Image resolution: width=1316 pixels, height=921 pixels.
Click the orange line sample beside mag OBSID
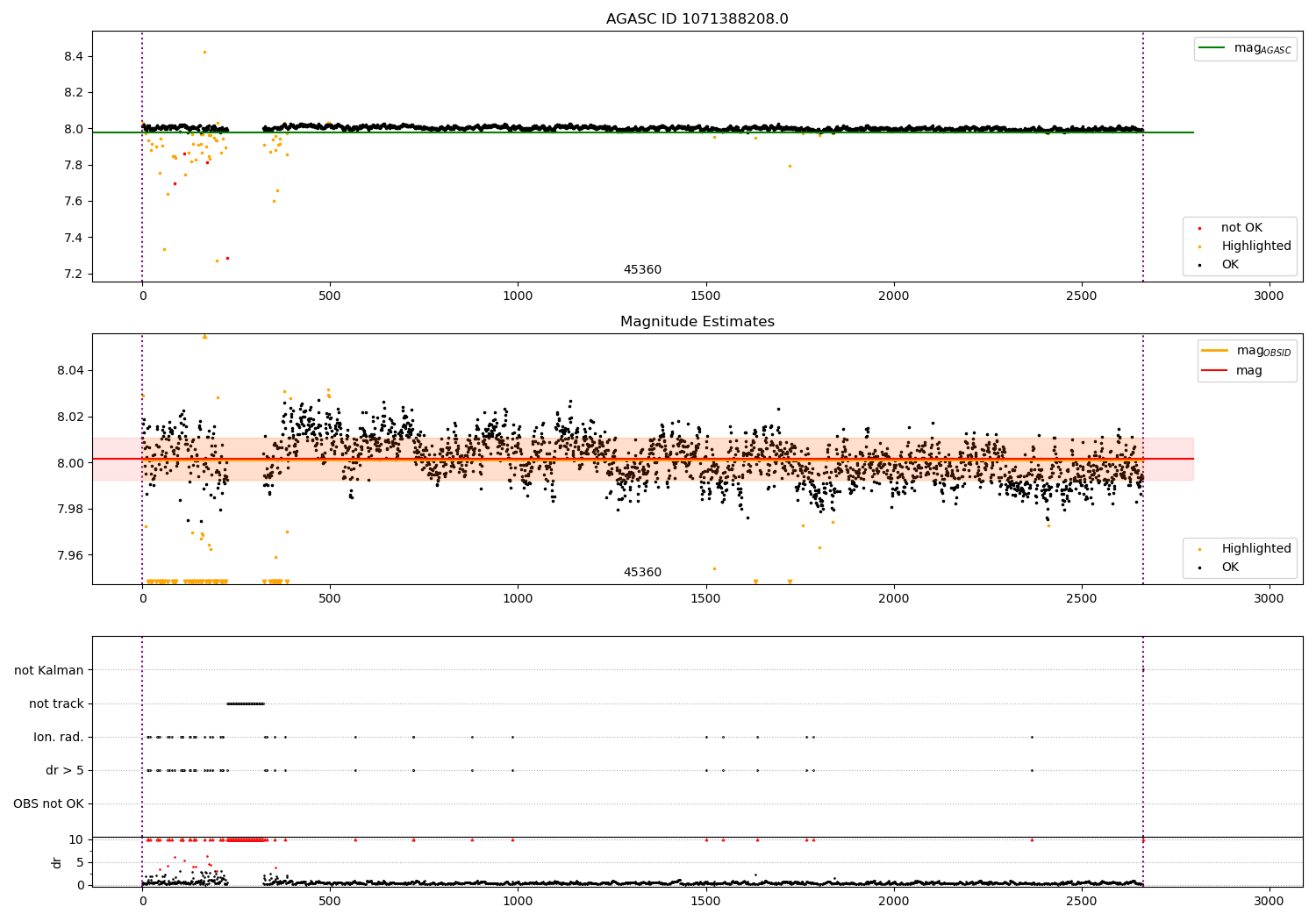1215,351
